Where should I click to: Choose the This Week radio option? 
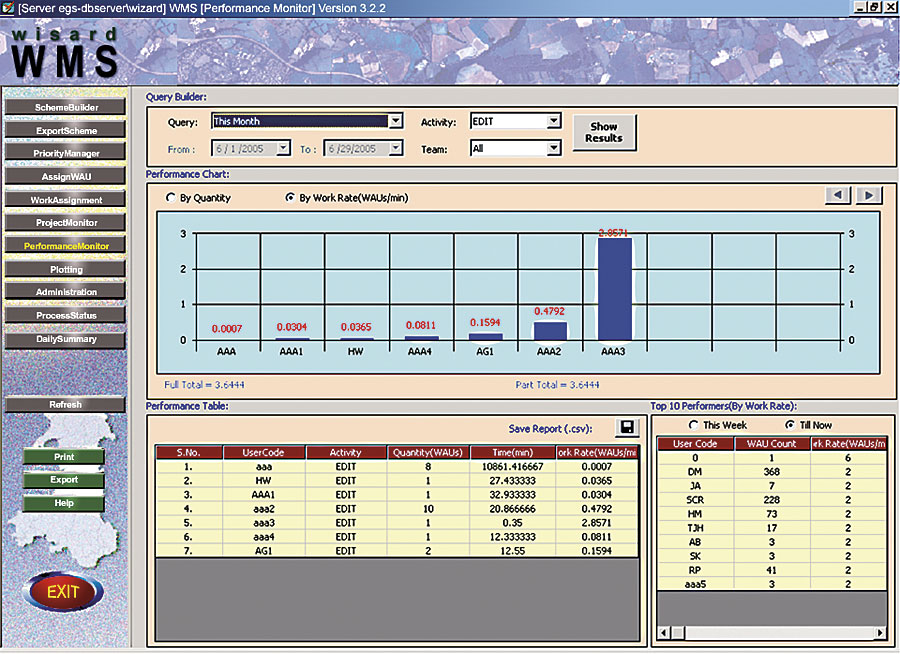click(x=693, y=425)
